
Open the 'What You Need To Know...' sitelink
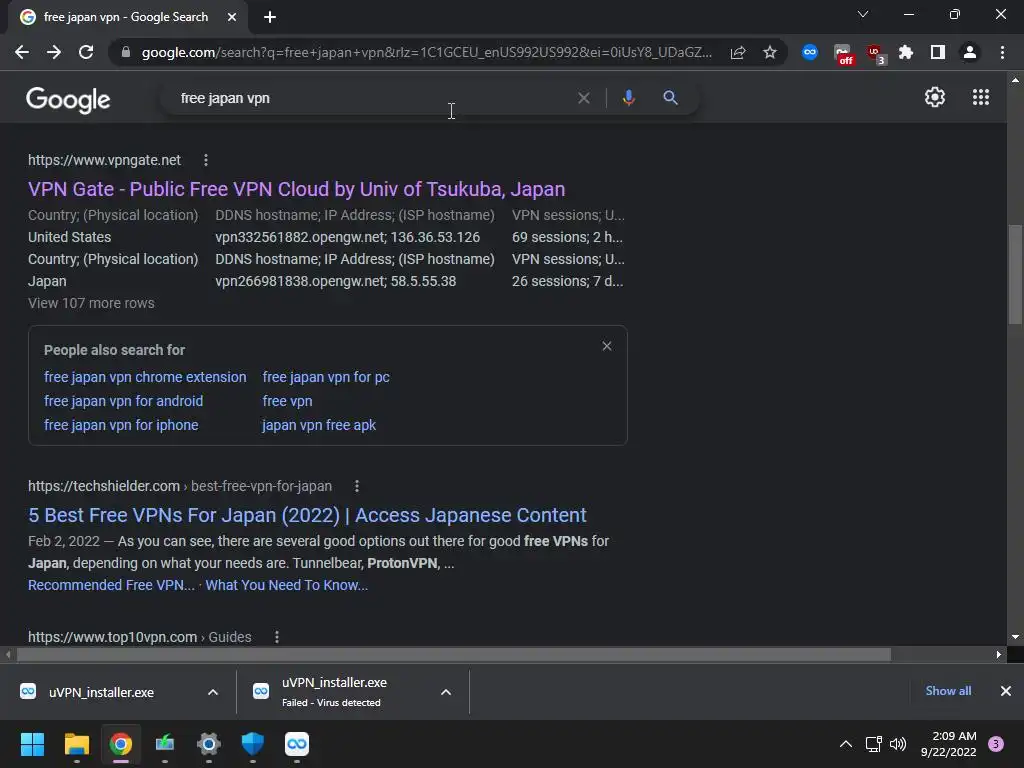click(287, 585)
